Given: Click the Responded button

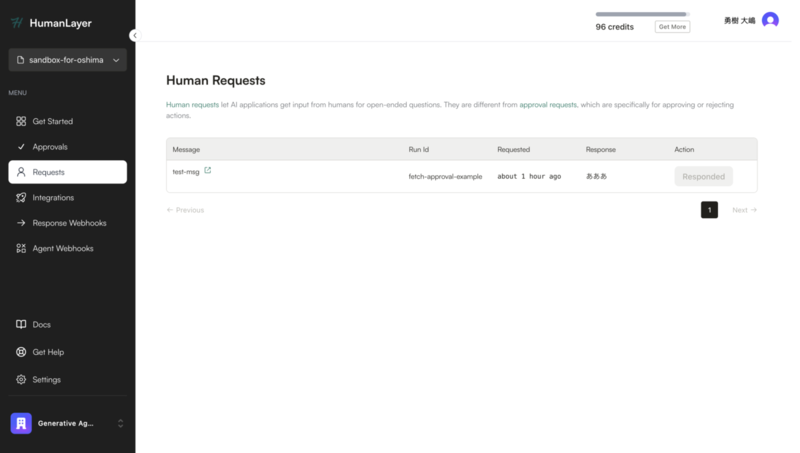Looking at the screenshot, I should click(x=703, y=177).
